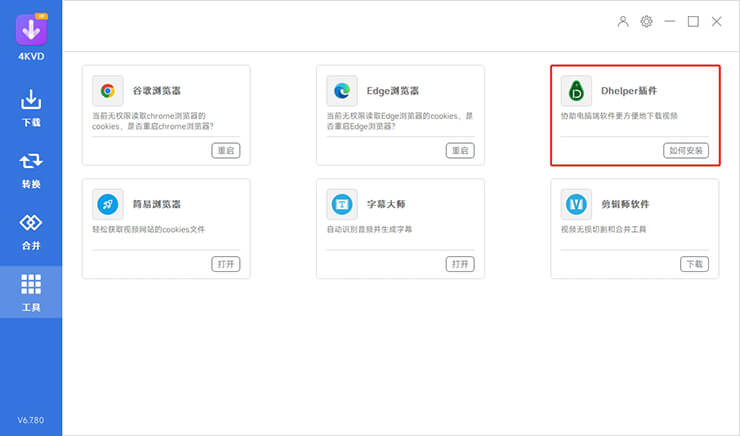Screen dimensions: 740x436
Task: Open the 合并 merge section
Action: (x=31, y=232)
